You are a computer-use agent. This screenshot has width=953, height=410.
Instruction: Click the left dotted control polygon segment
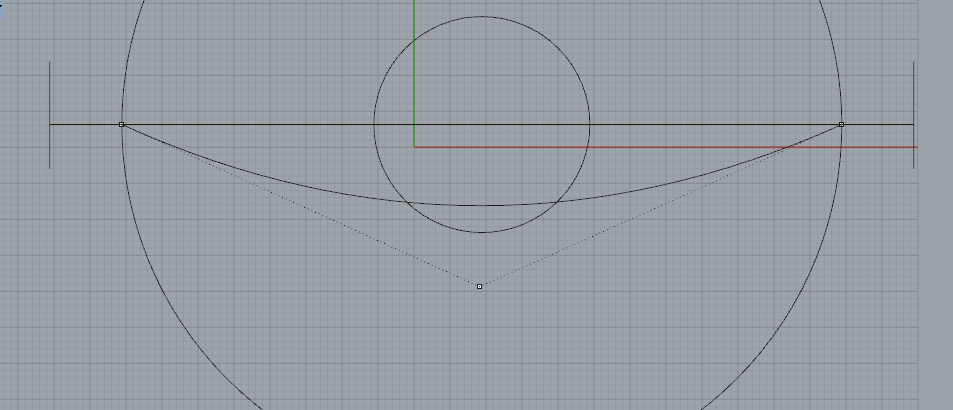click(300, 205)
